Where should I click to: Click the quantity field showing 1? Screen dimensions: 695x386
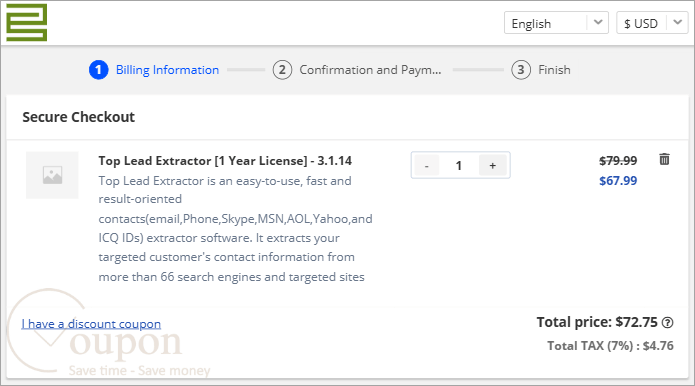click(459, 166)
